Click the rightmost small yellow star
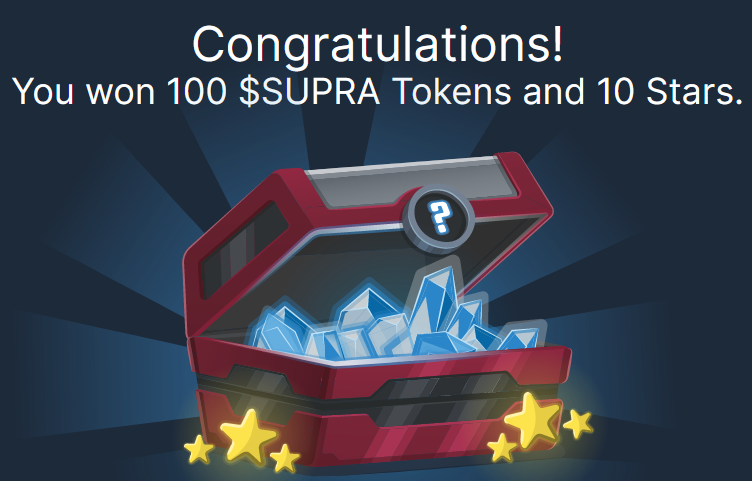752x481 pixels. tap(578, 424)
